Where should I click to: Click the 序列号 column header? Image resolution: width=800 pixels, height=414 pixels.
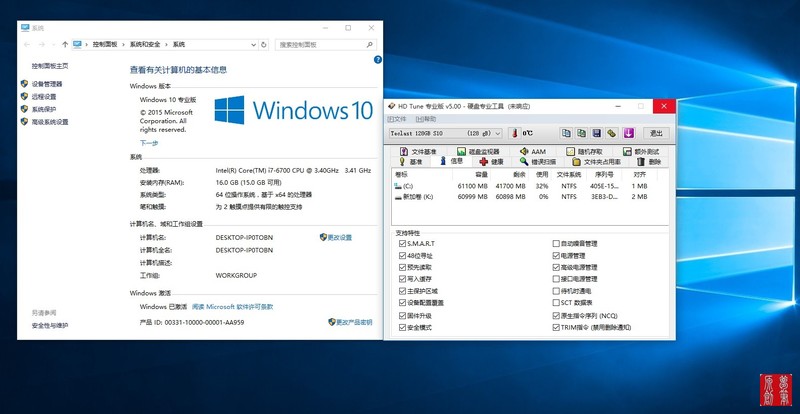(x=604, y=175)
